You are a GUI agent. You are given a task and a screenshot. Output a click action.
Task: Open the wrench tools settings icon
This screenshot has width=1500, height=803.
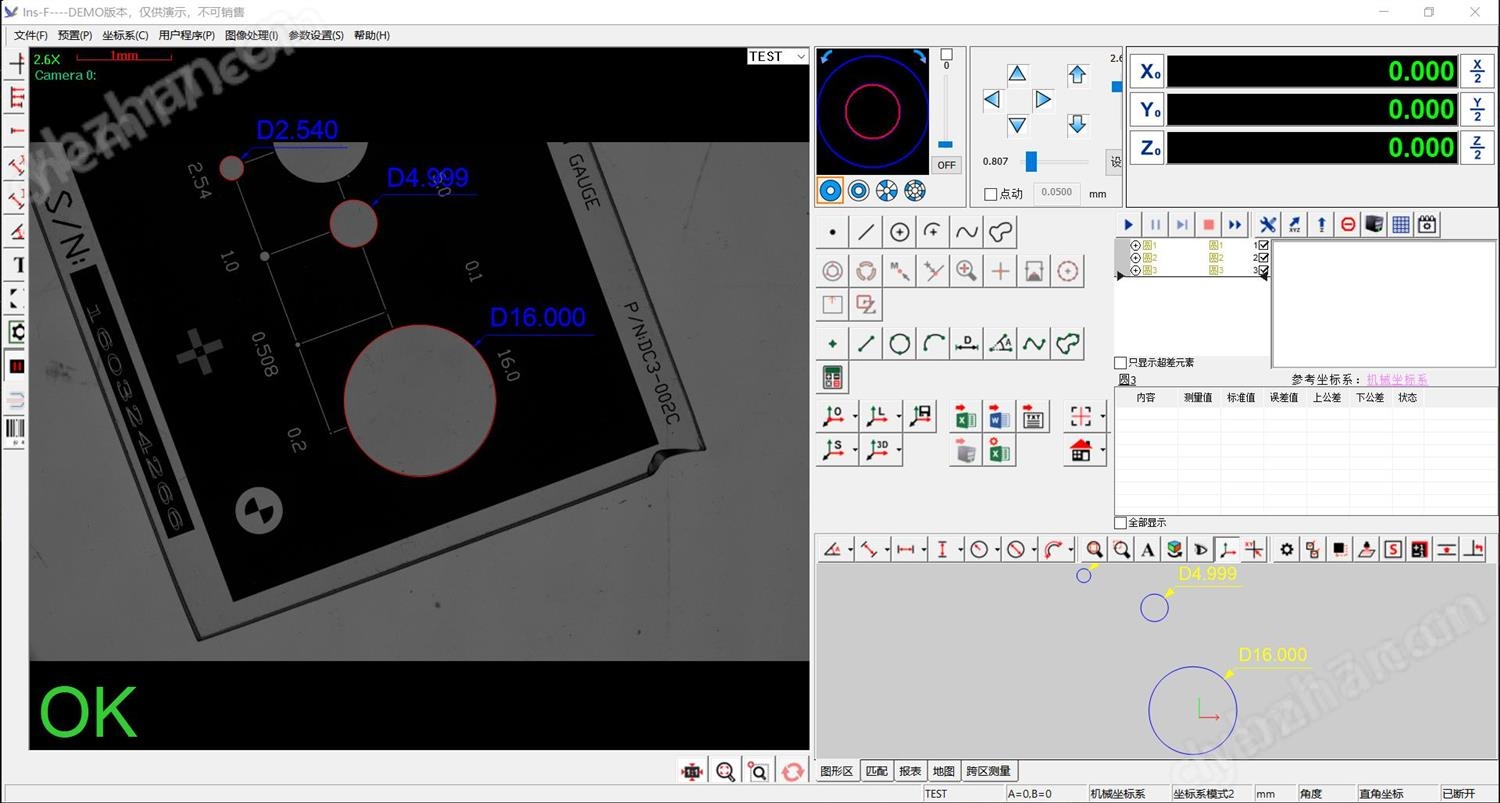tap(1267, 225)
